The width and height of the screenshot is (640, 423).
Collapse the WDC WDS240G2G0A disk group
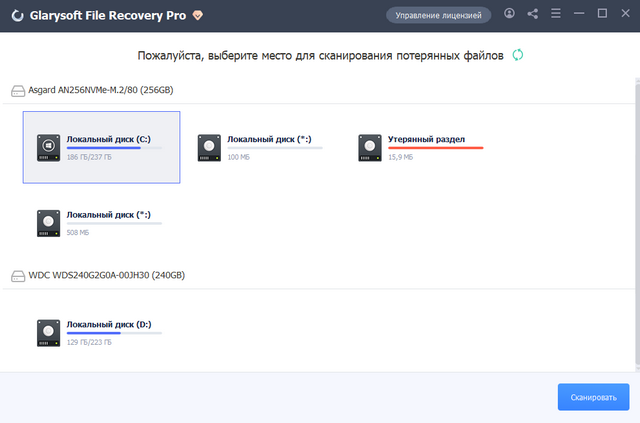click(x=18, y=275)
